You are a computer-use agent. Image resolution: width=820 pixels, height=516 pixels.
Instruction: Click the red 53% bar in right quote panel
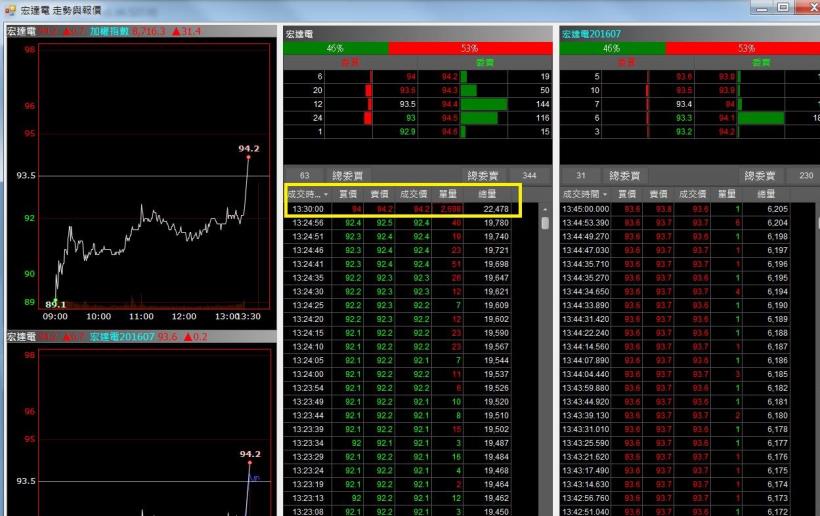[x=746, y=48]
